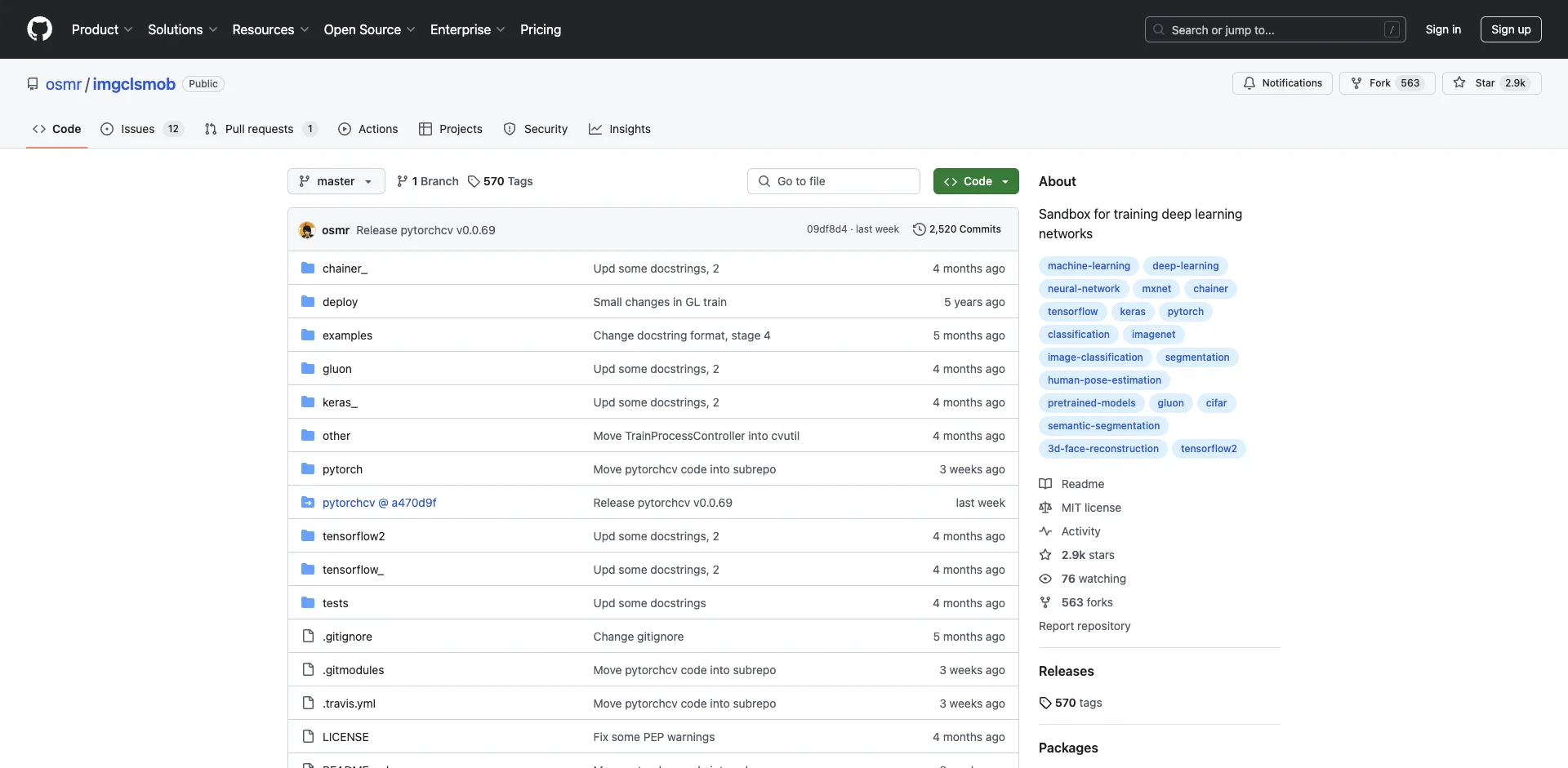This screenshot has height=768, width=1568.
Task: View the 563 forks link
Action: (x=1076, y=602)
